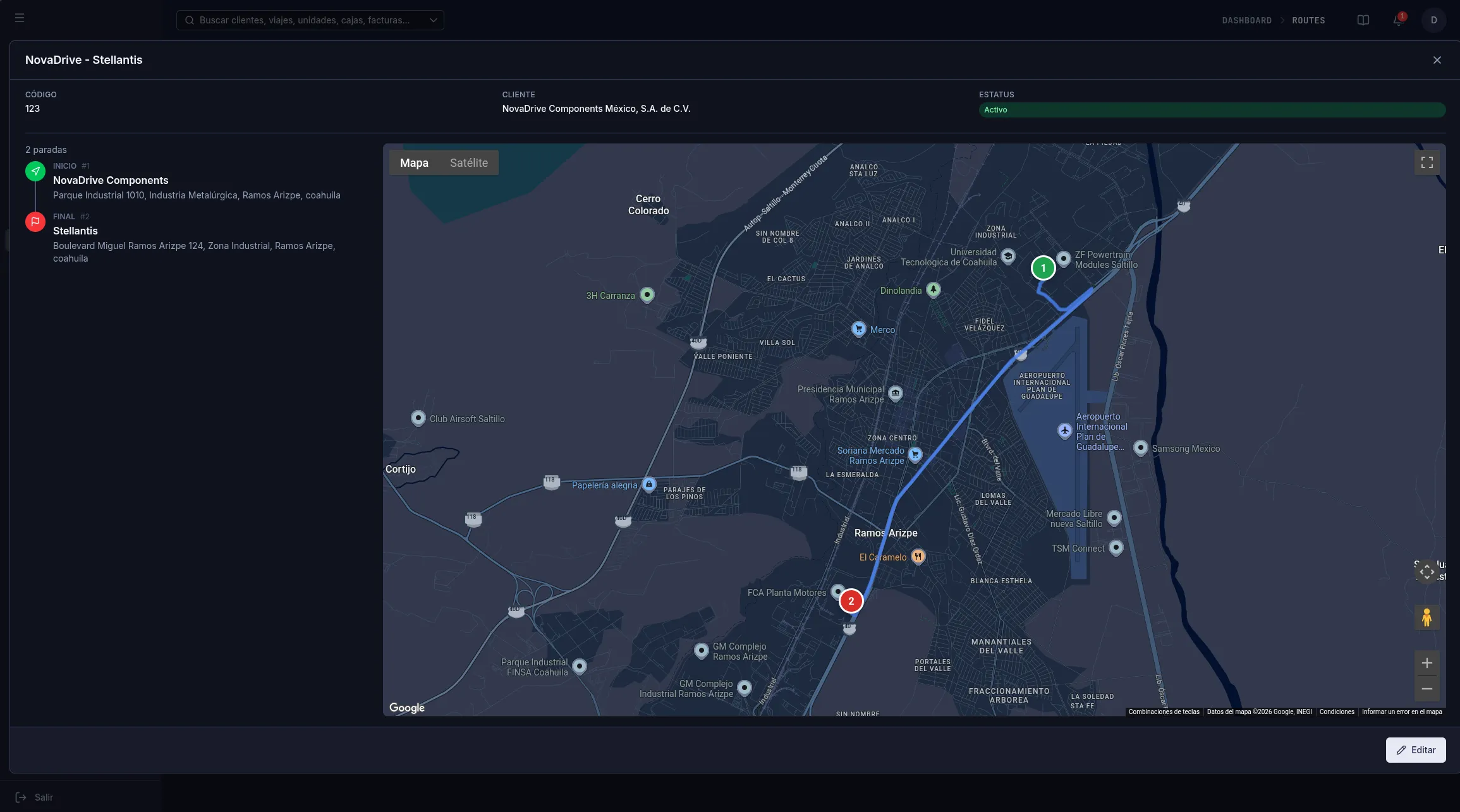Click the El Caramelo restaurant pin
The image size is (1460, 812).
point(918,557)
